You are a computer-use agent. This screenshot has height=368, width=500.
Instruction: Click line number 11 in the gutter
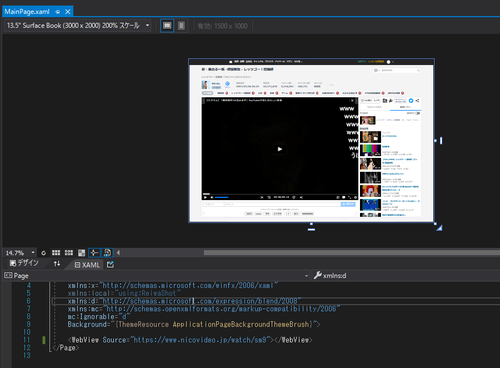(27, 340)
